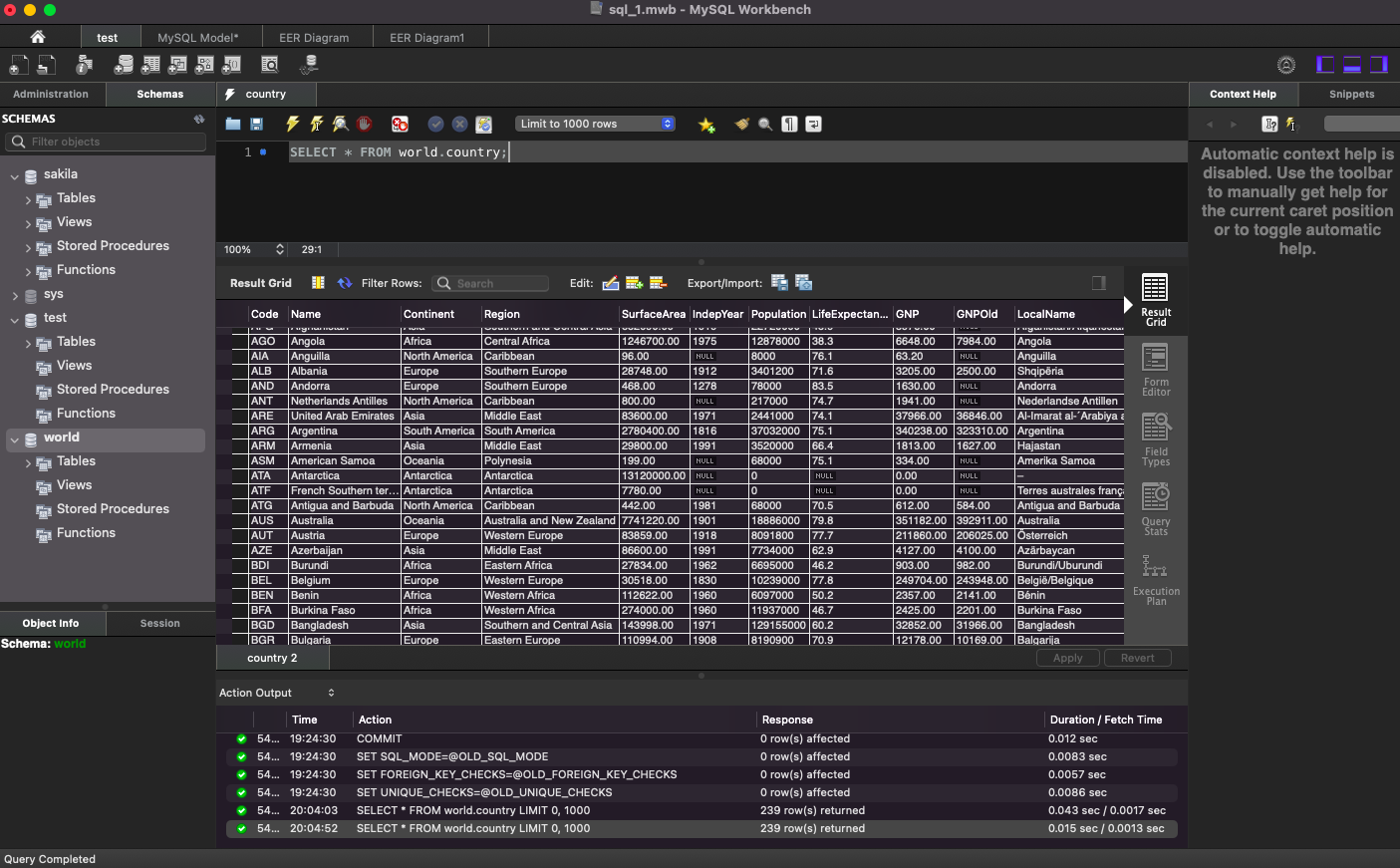
Task: Save snippet star icon
Action: pyautogui.click(x=706, y=125)
